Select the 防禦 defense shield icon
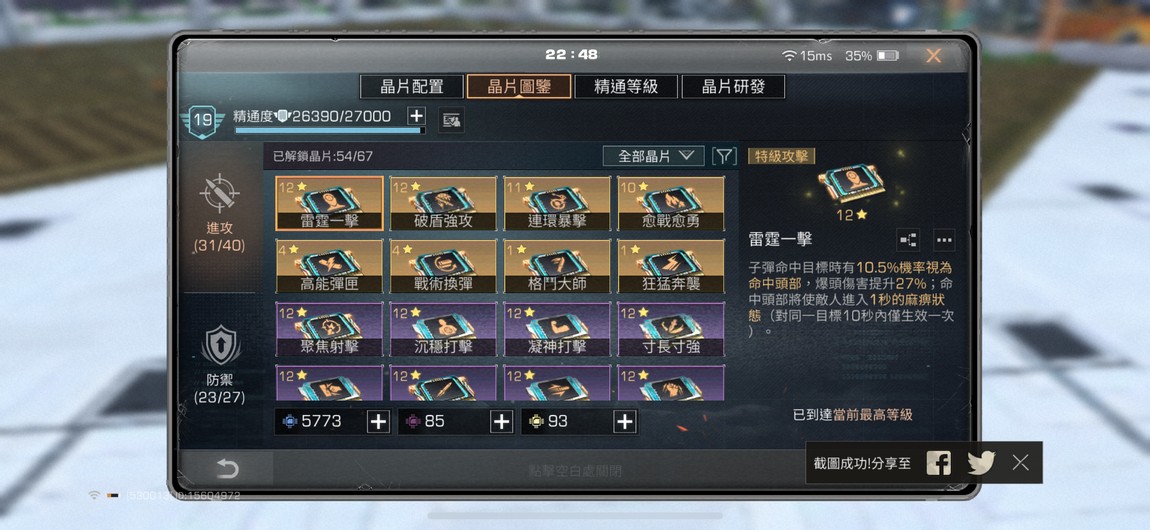The image size is (1150, 530). tap(220, 346)
